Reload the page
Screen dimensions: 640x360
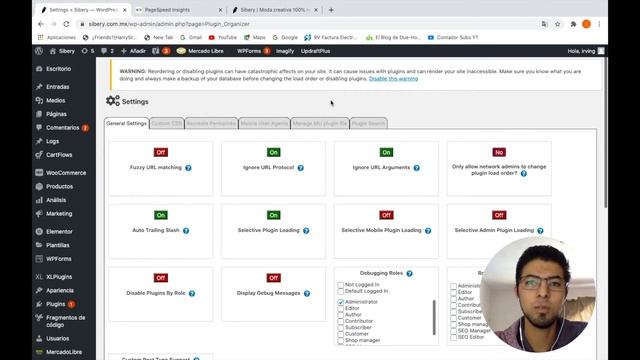tap(66, 24)
